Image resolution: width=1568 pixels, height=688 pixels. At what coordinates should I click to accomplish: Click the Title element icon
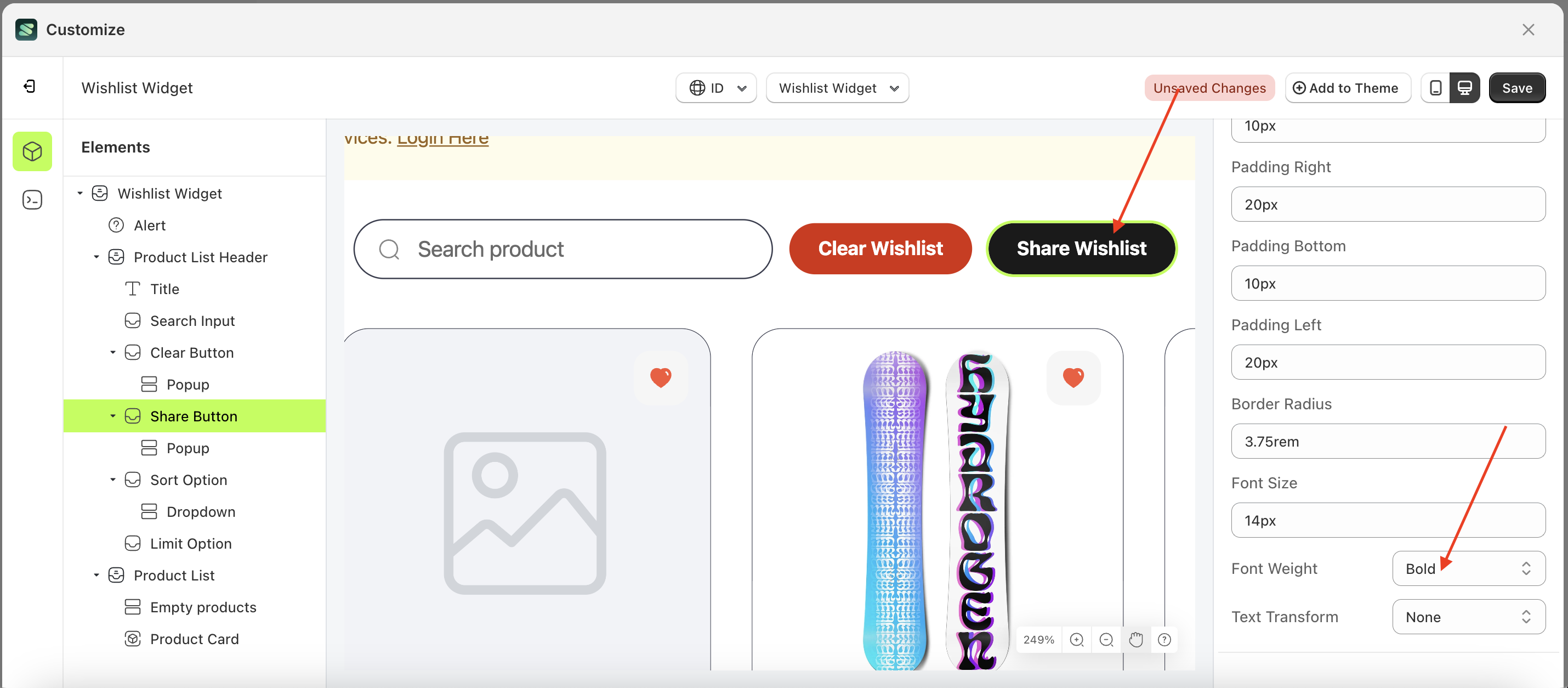pyautogui.click(x=132, y=288)
